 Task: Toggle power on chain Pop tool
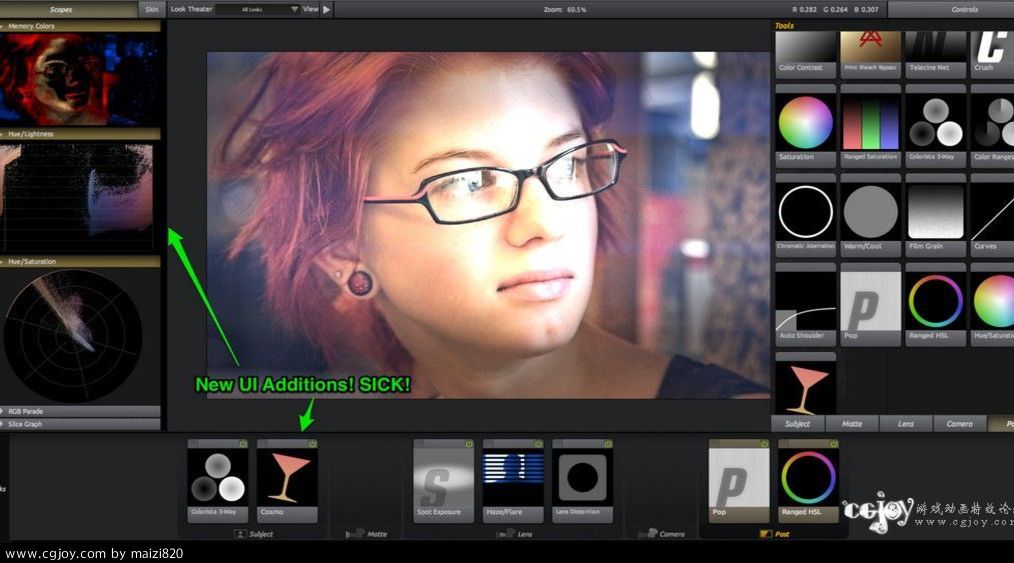[x=764, y=444]
